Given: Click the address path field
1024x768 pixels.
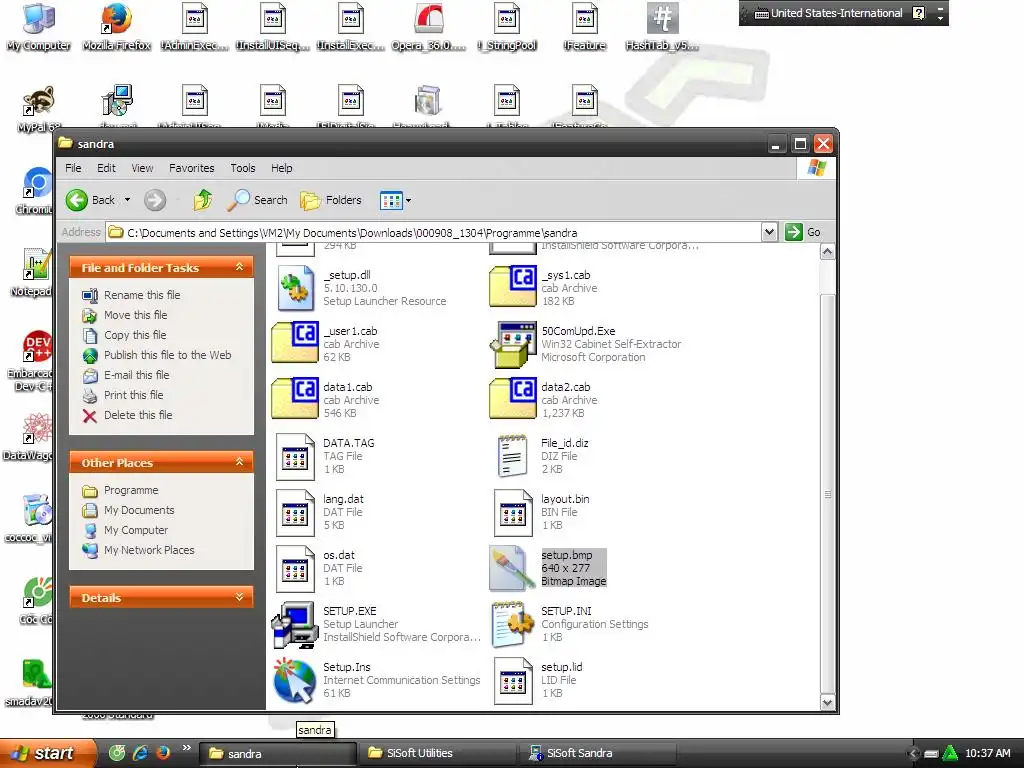Looking at the screenshot, I should tap(434, 232).
